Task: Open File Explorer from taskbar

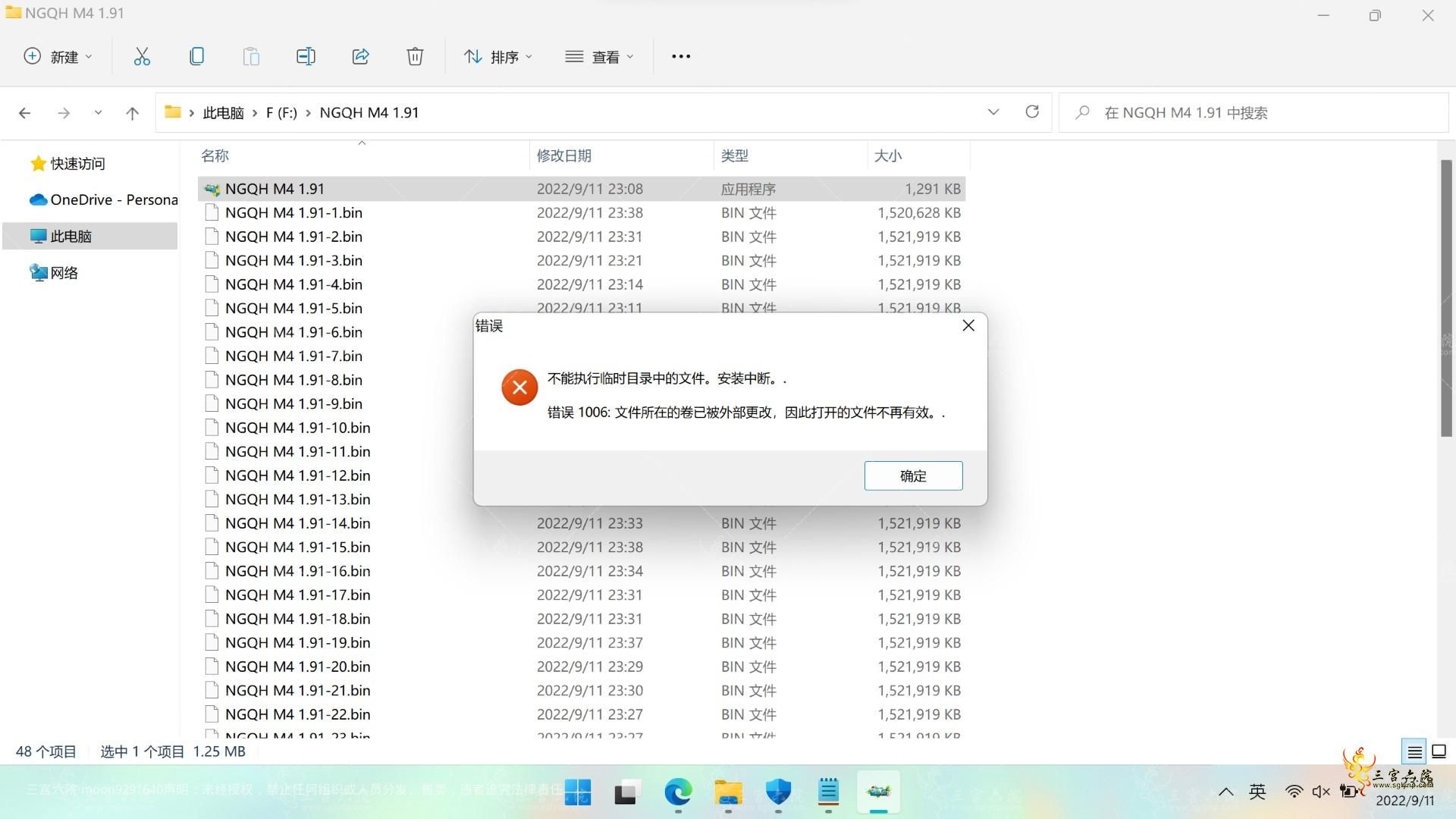Action: tap(728, 792)
